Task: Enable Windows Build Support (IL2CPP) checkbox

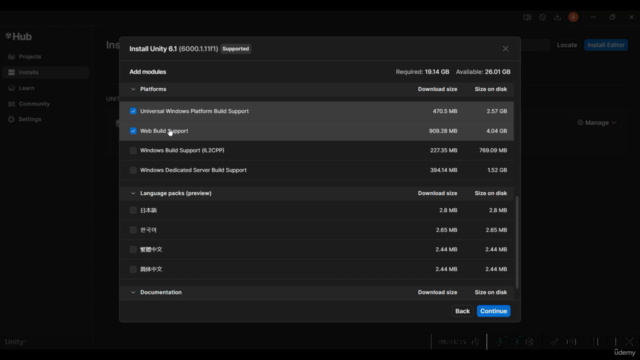Action: click(133, 151)
